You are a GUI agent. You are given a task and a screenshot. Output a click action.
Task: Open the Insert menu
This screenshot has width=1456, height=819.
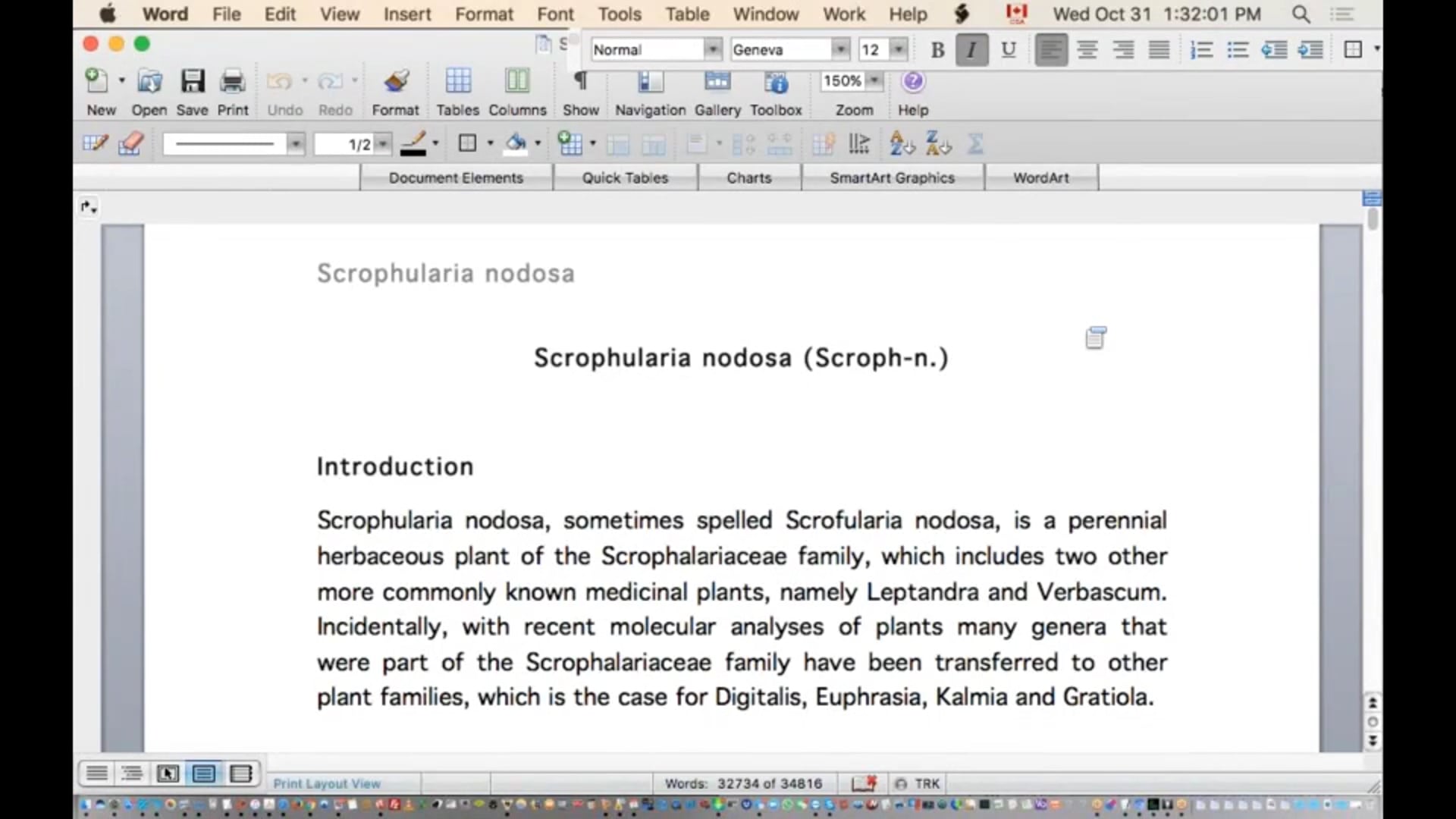(406, 14)
